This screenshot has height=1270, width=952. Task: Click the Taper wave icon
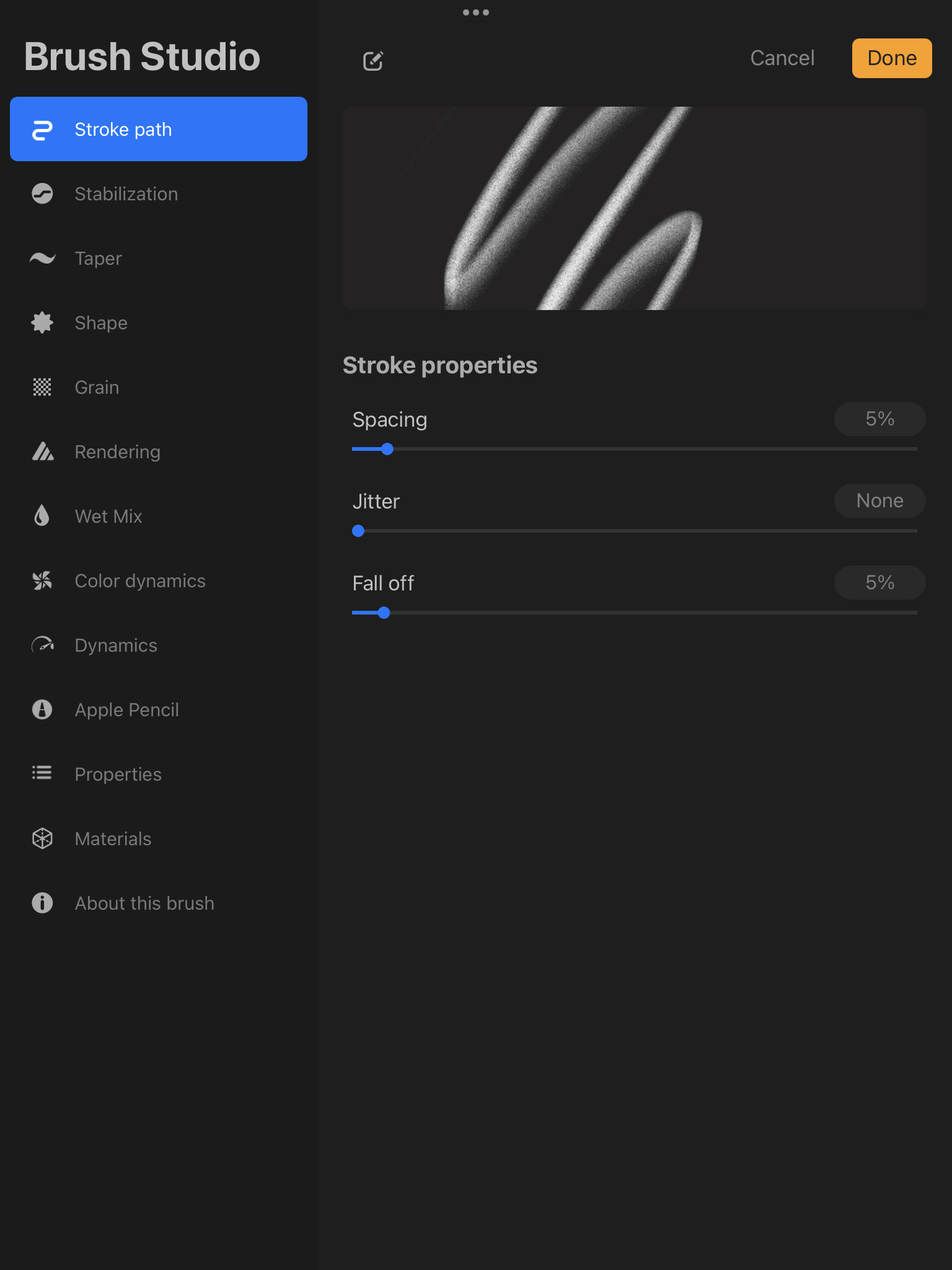click(42, 259)
